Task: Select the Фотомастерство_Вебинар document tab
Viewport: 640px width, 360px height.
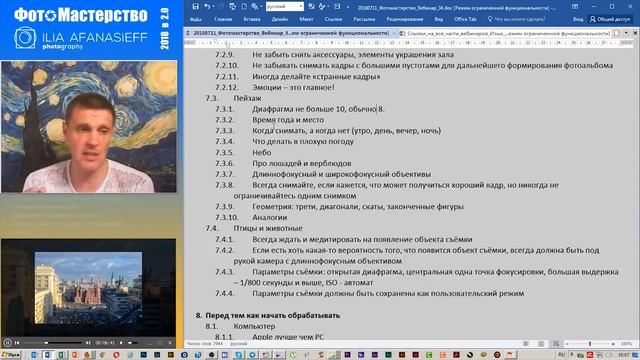Action: pos(291,33)
